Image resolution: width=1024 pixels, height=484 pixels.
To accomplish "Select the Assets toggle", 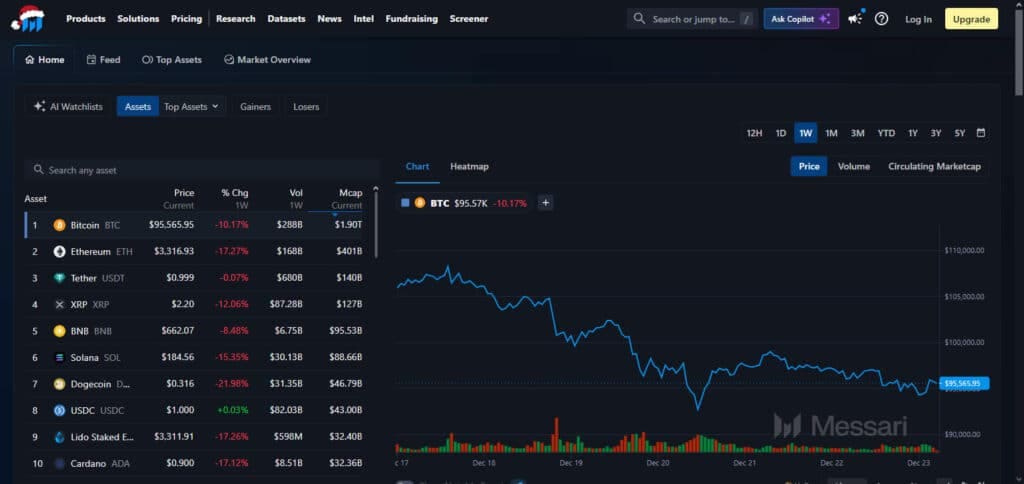I will point(138,106).
